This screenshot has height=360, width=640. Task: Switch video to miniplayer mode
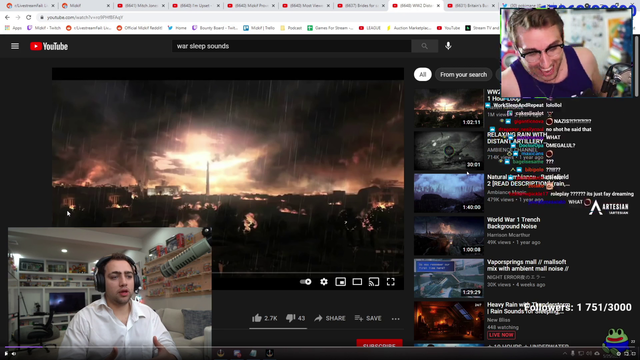pos(340,282)
